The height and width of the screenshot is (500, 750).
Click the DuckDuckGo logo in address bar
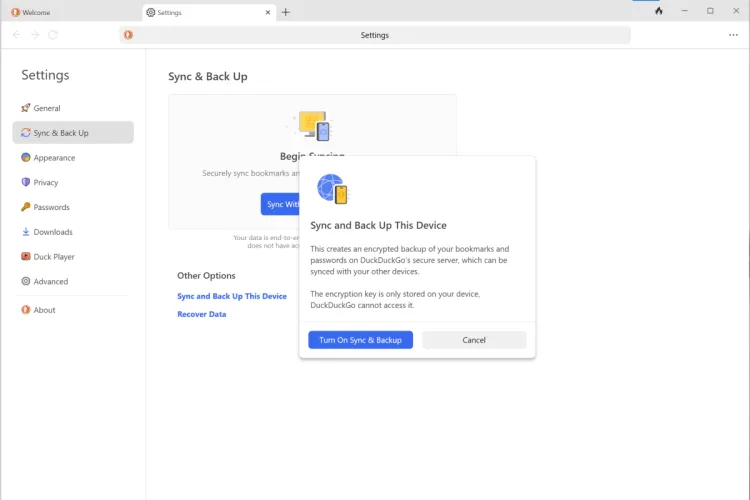pos(128,35)
